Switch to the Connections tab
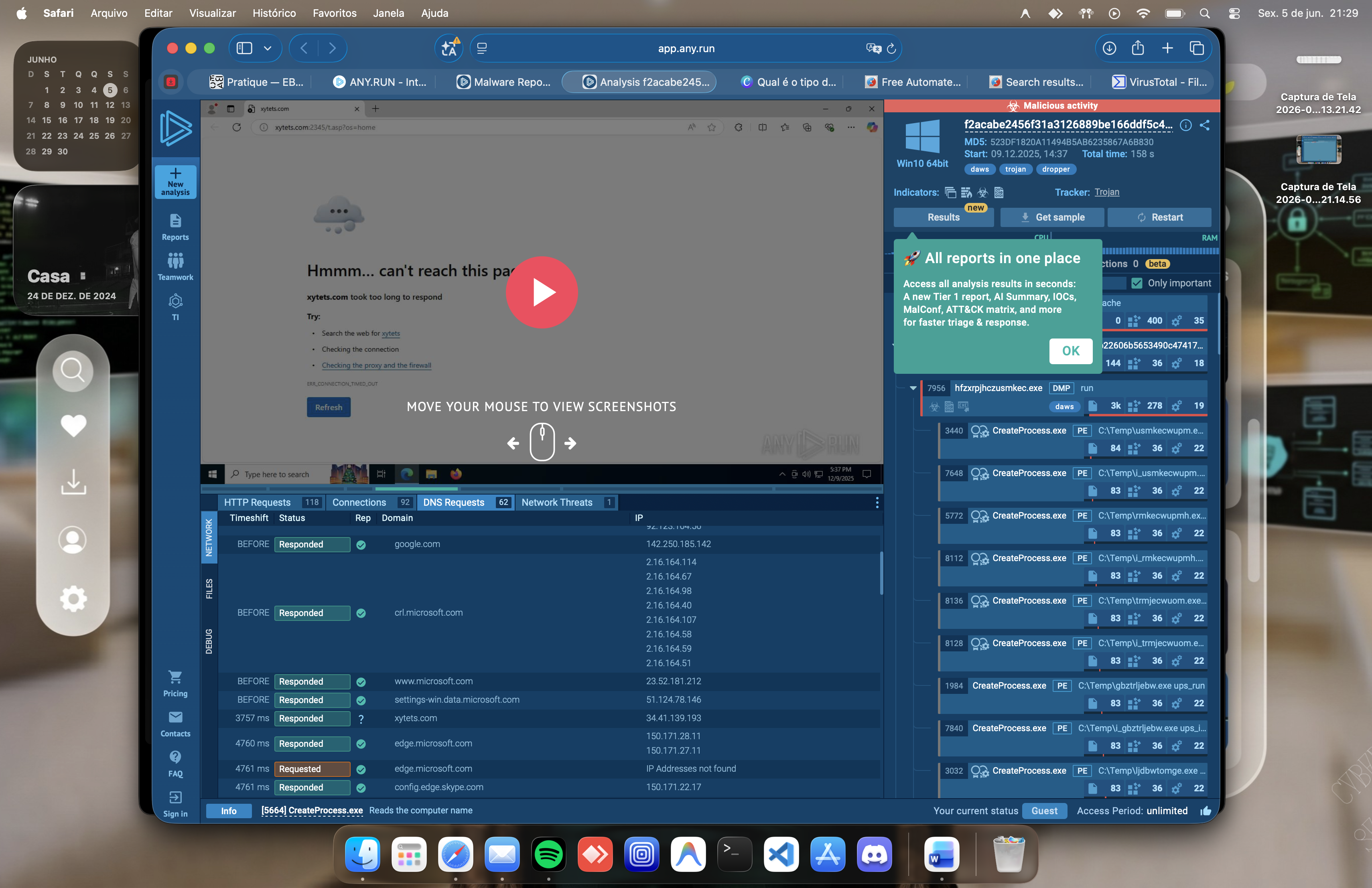The image size is (1372, 888). pyautogui.click(x=371, y=503)
